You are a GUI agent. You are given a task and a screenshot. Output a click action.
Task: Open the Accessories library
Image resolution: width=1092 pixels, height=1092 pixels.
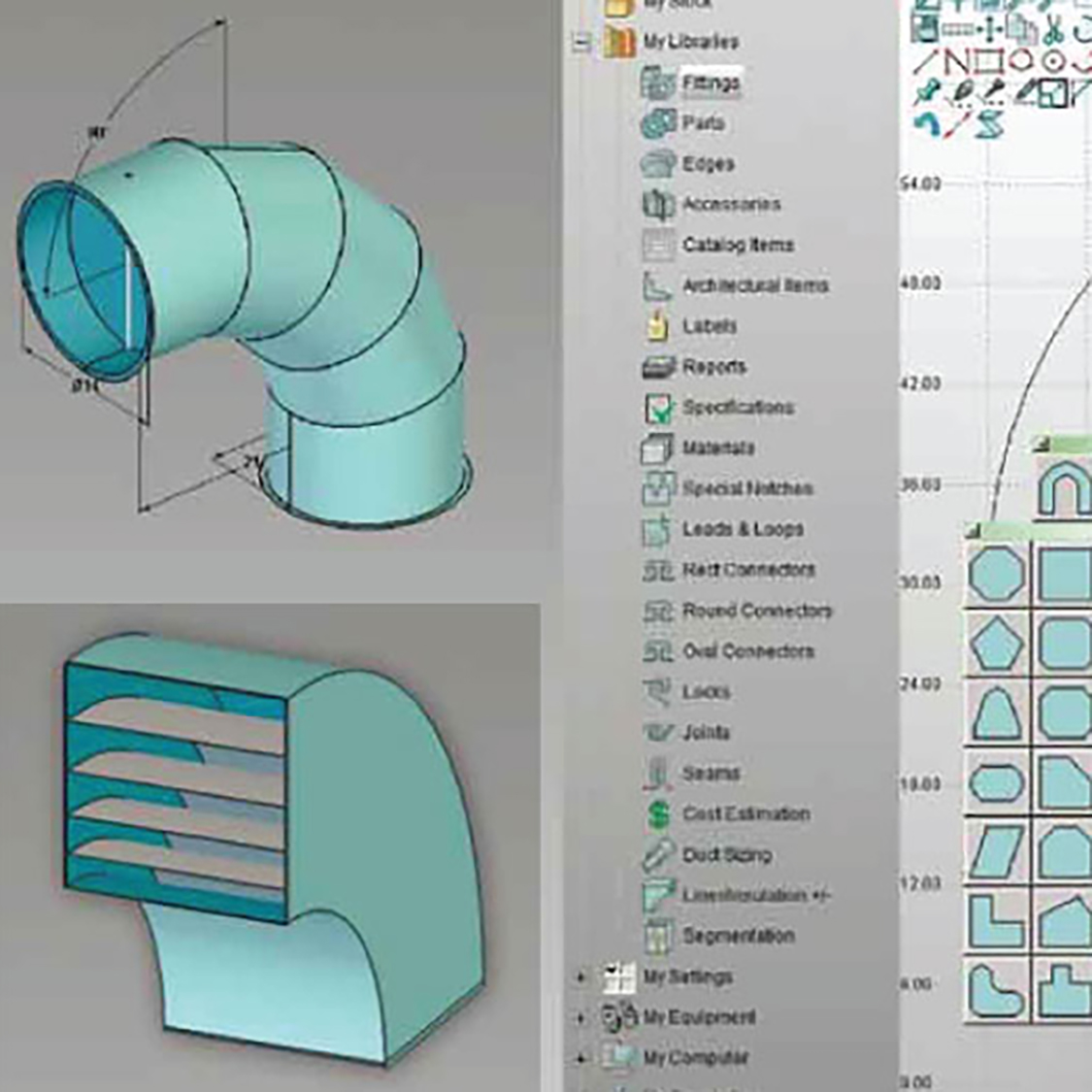click(x=711, y=204)
